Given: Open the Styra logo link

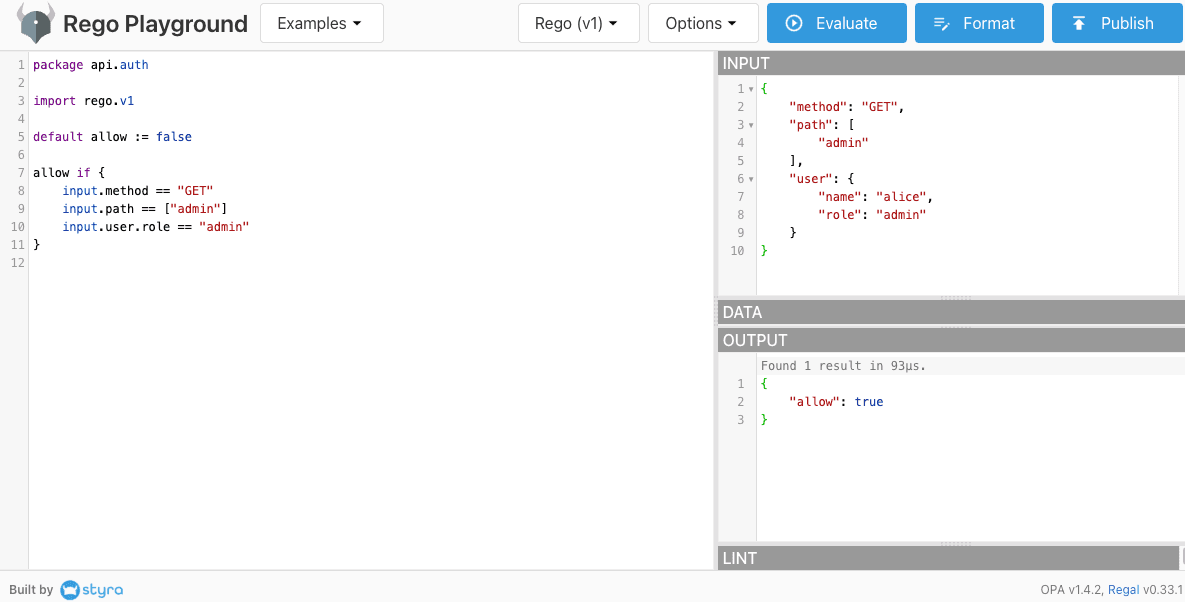Looking at the screenshot, I should click(x=91, y=590).
